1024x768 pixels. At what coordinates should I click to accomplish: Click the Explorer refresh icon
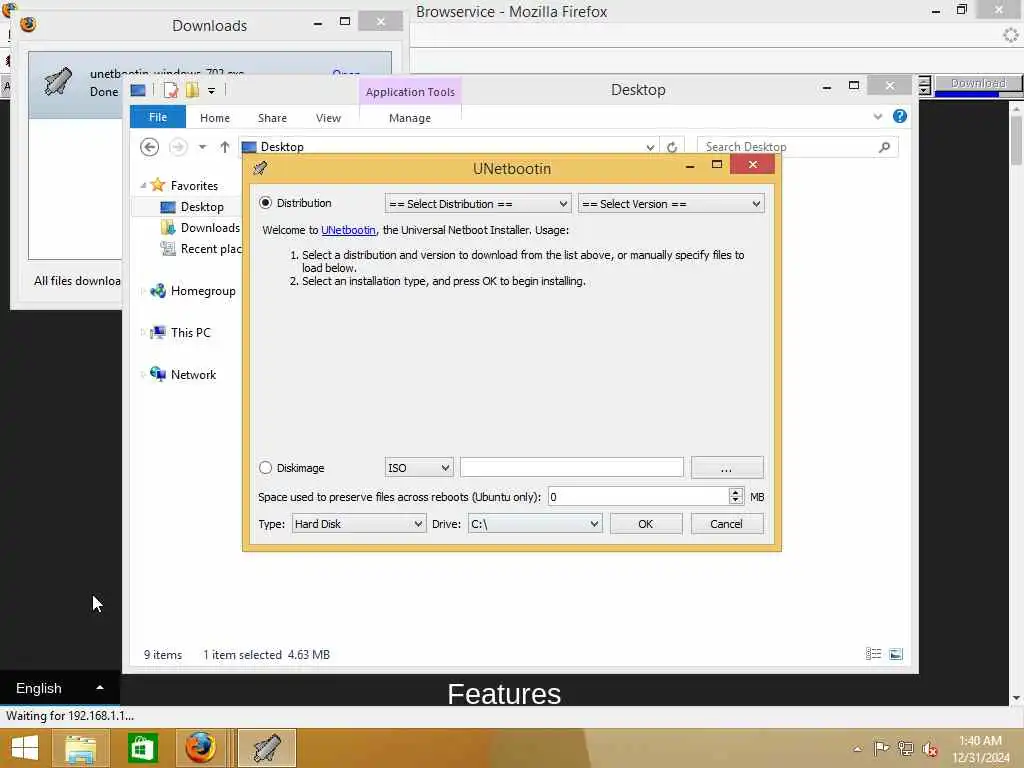click(672, 148)
